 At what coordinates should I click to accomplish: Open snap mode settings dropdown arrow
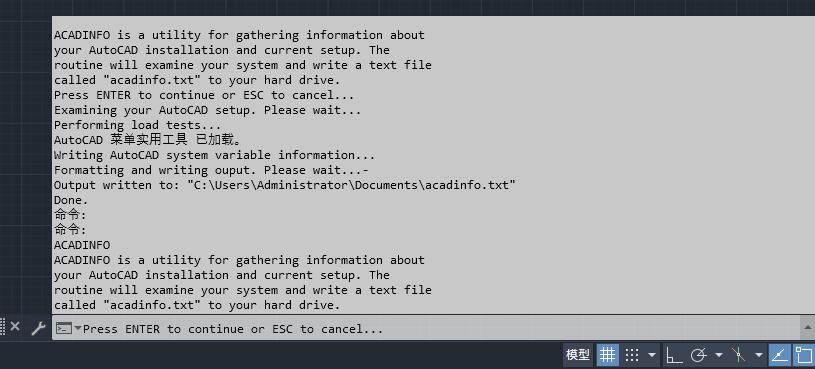point(652,355)
